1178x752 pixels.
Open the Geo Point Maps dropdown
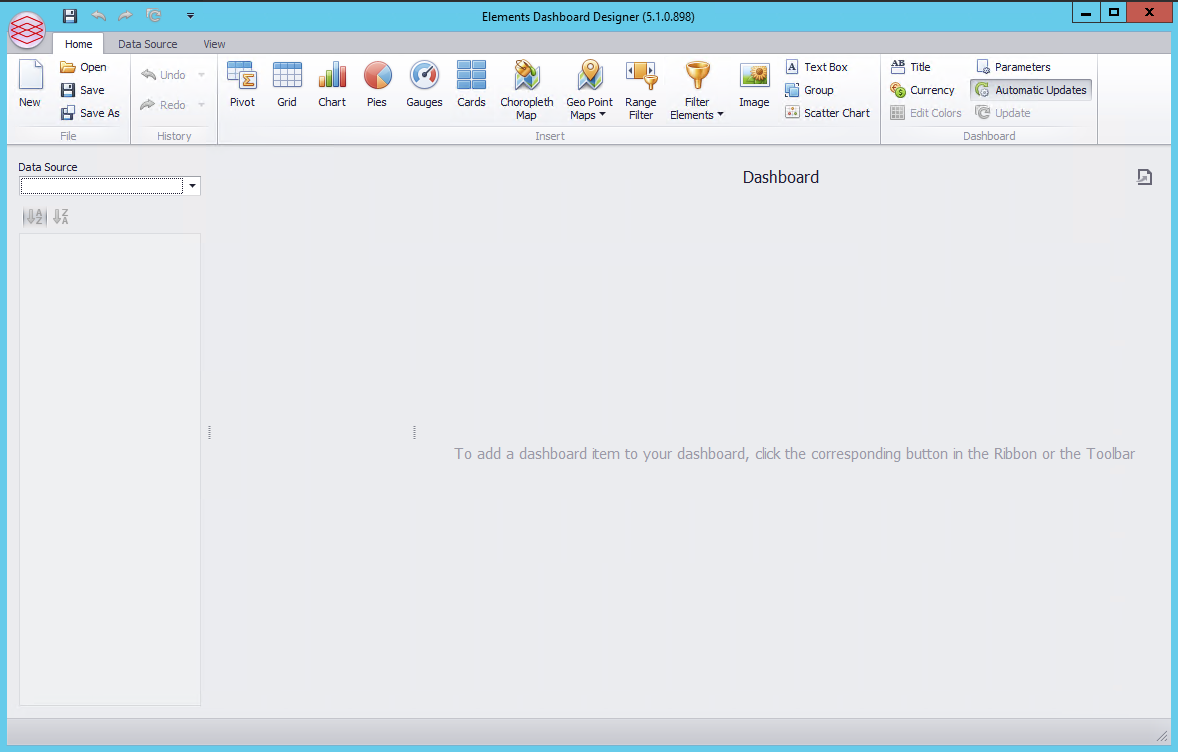click(x=590, y=89)
